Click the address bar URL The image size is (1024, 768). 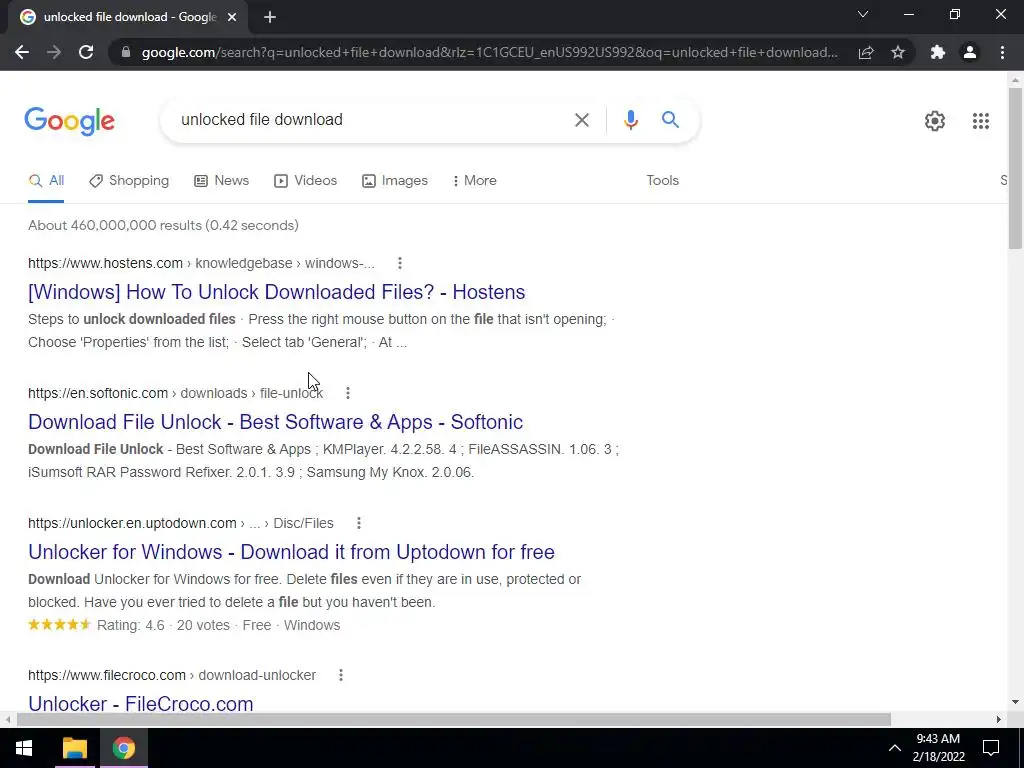click(x=490, y=52)
